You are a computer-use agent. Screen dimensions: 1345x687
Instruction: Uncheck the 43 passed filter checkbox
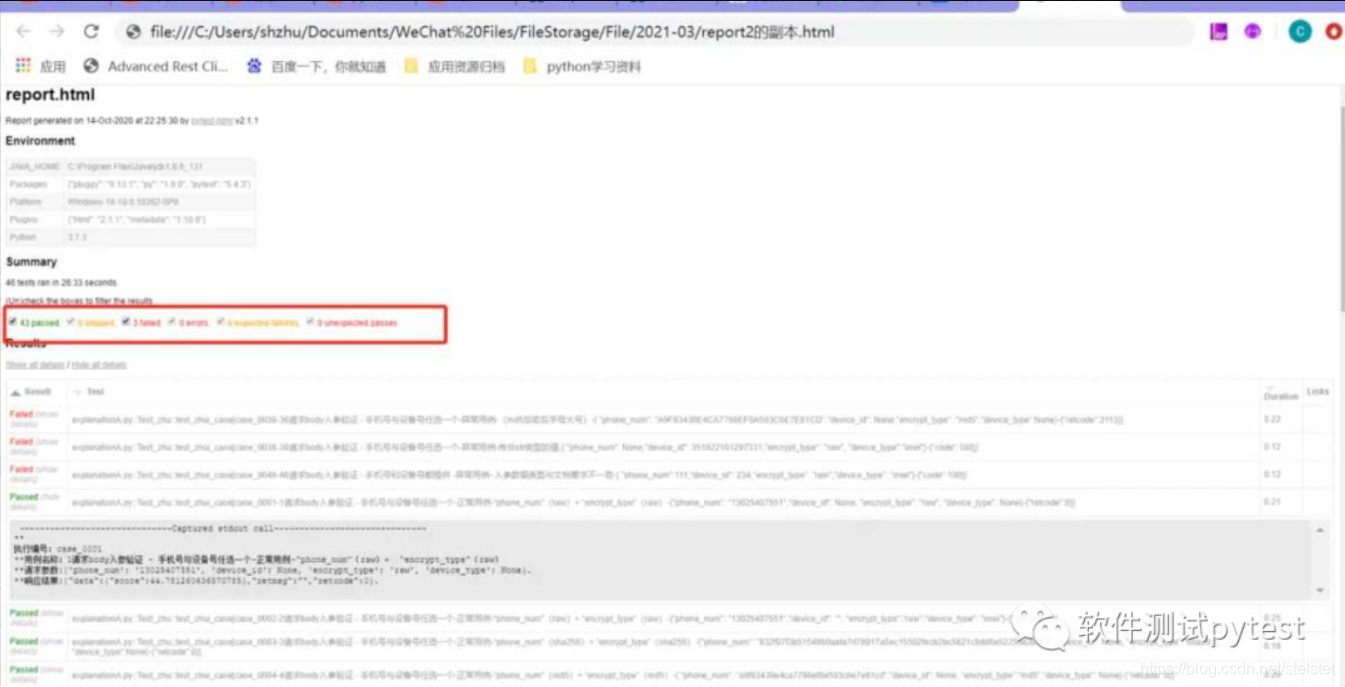(x=13, y=322)
